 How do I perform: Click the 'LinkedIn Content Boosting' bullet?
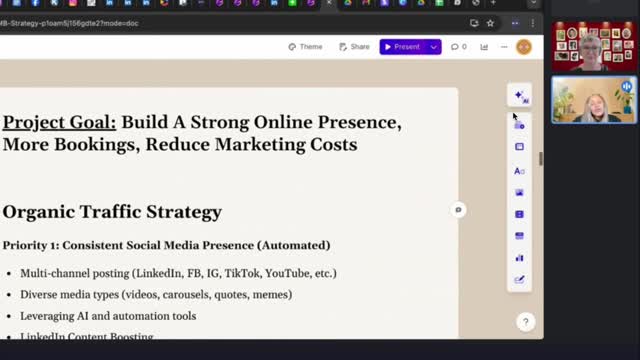pos(87,336)
